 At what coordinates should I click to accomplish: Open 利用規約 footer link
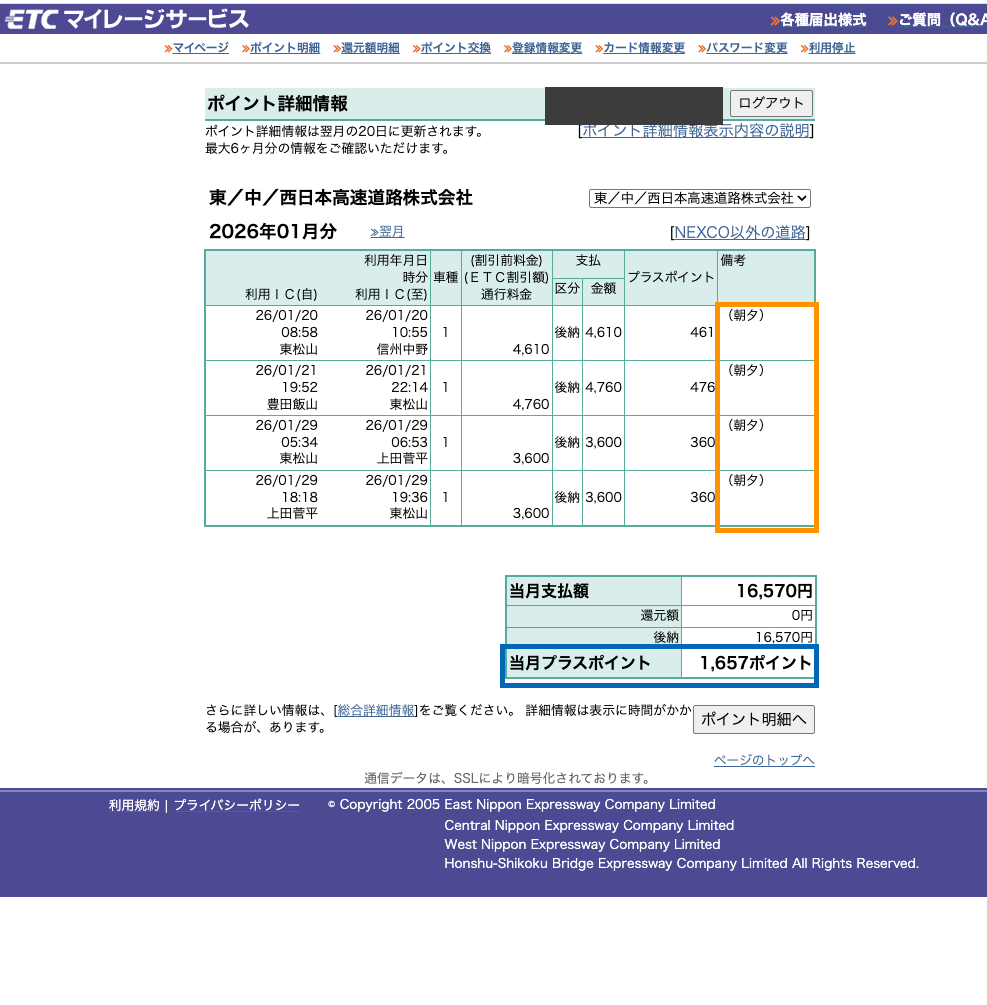pos(134,805)
